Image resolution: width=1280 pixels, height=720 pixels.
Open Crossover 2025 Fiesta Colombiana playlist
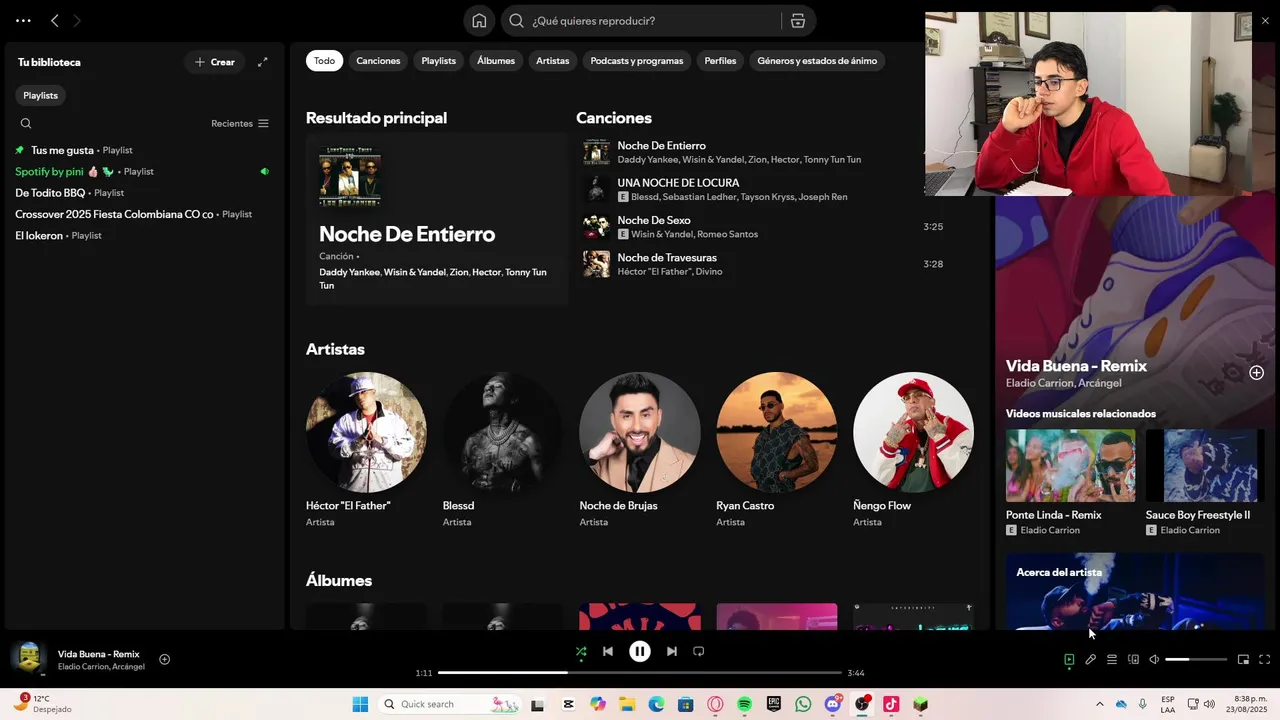click(143, 214)
